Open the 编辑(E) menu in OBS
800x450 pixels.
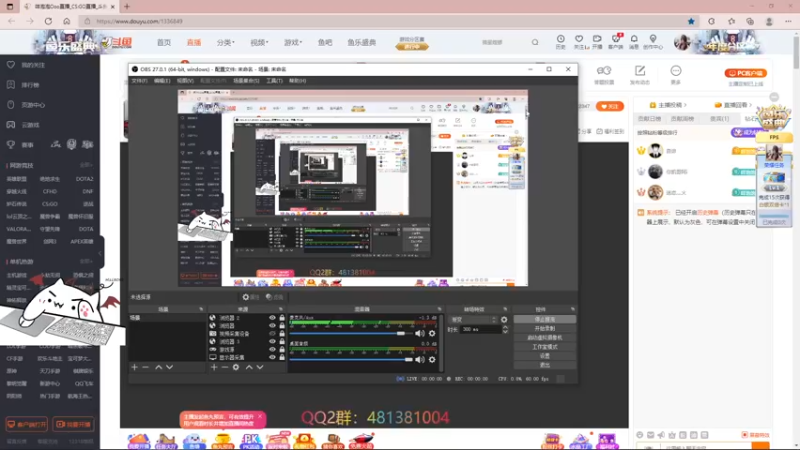(162, 81)
